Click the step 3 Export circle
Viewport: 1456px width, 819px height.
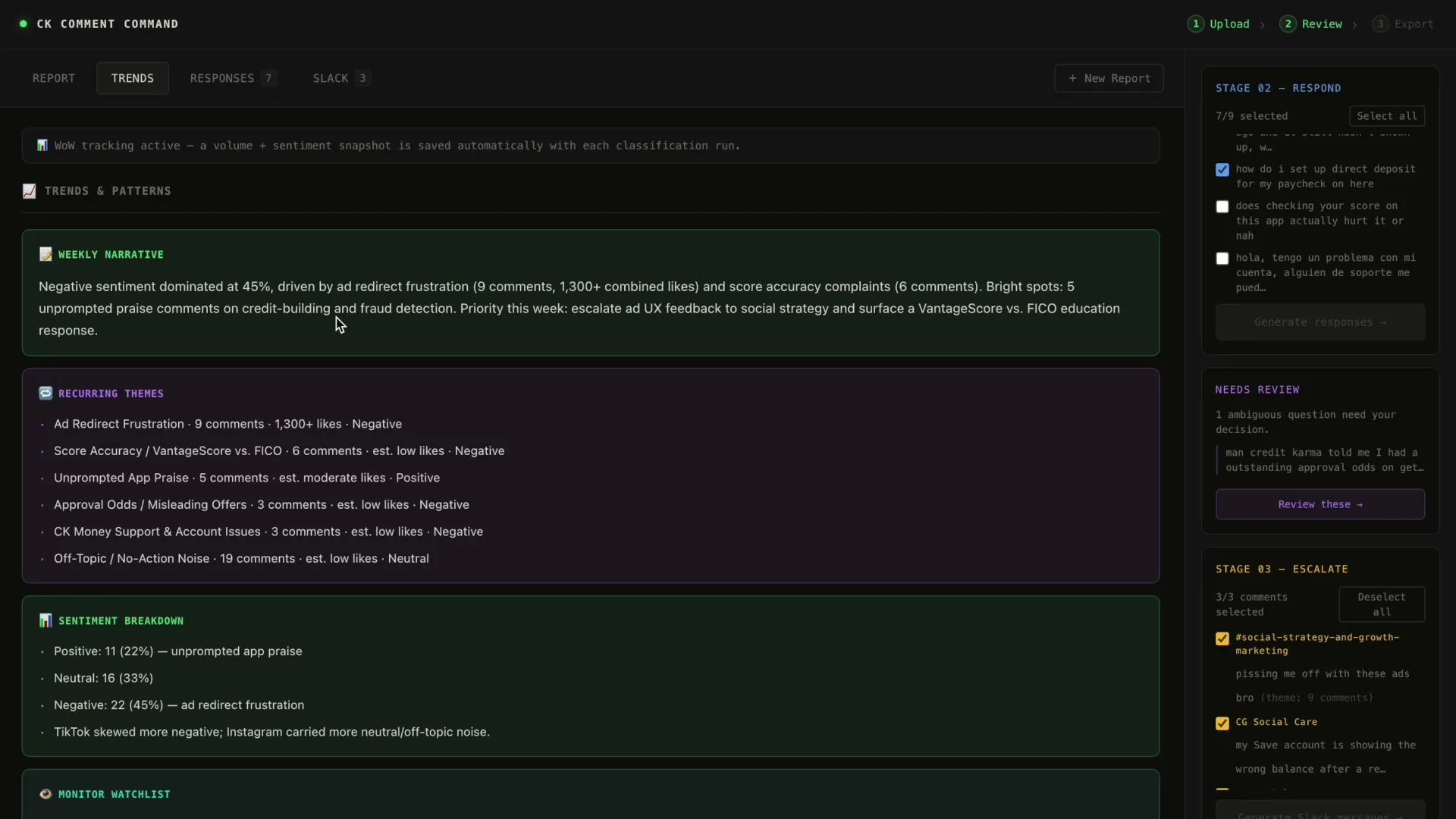point(1380,24)
